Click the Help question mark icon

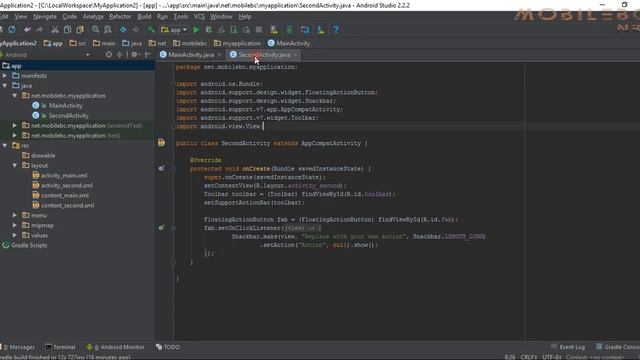336,30
